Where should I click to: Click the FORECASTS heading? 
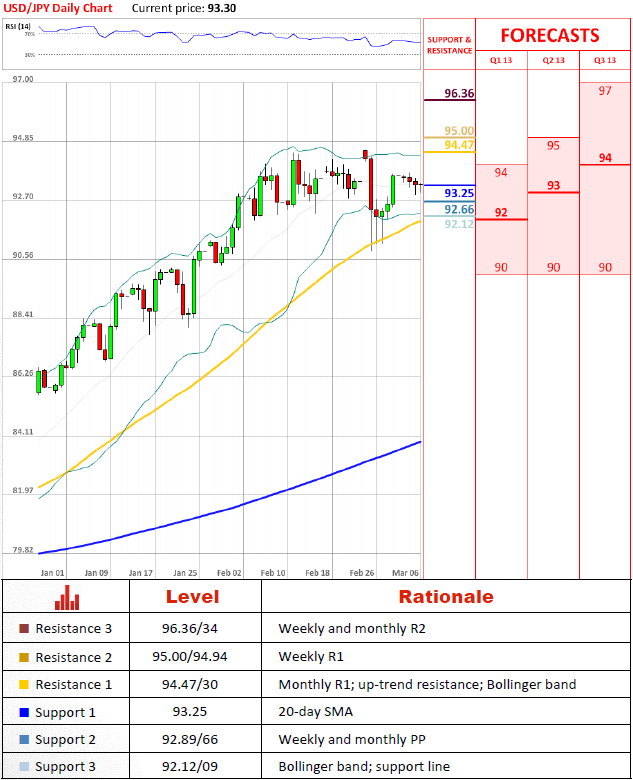point(550,35)
